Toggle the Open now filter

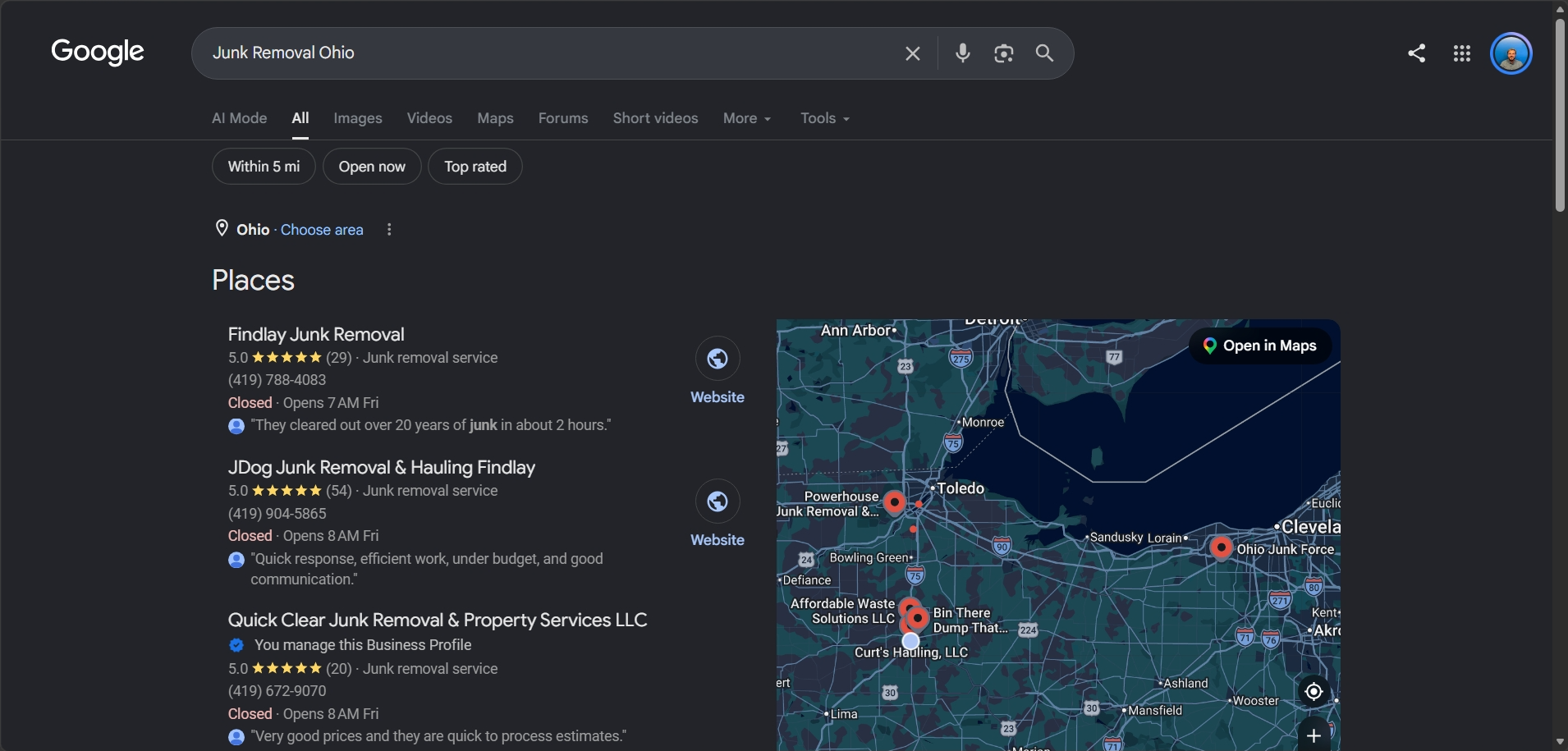(372, 167)
